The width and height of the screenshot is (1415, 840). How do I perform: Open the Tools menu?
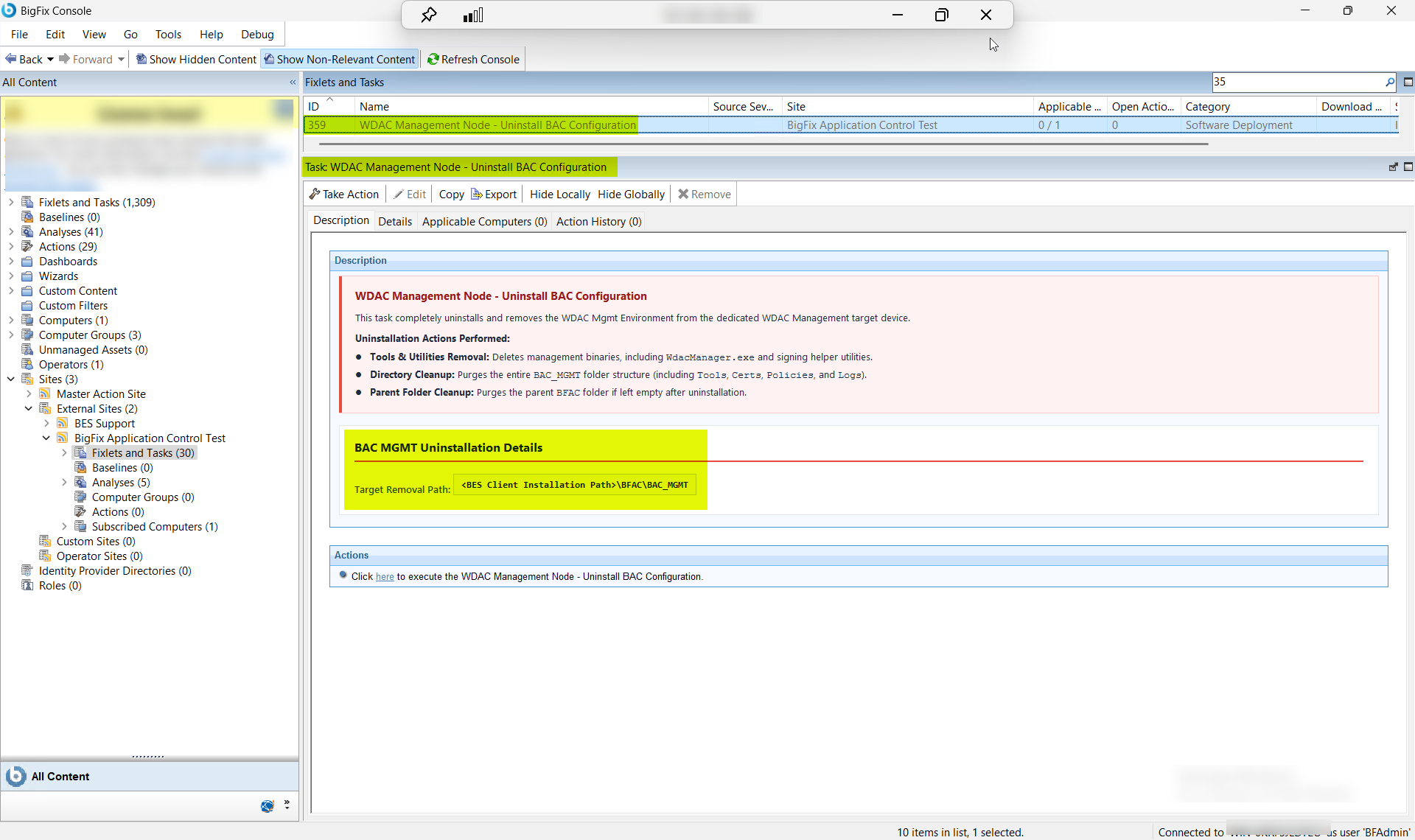pyautogui.click(x=168, y=34)
